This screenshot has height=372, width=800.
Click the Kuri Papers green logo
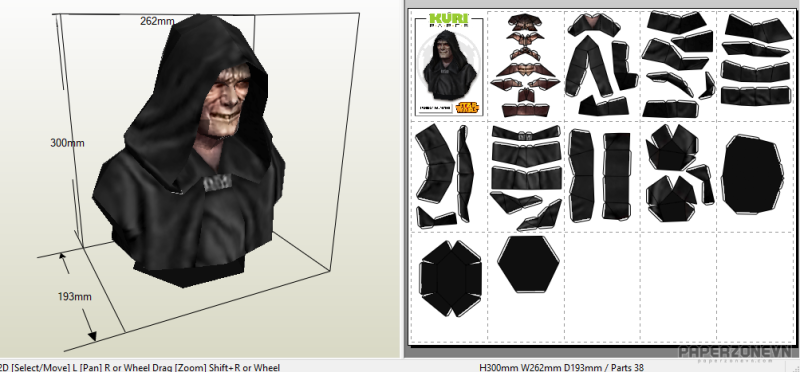[x=448, y=19]
